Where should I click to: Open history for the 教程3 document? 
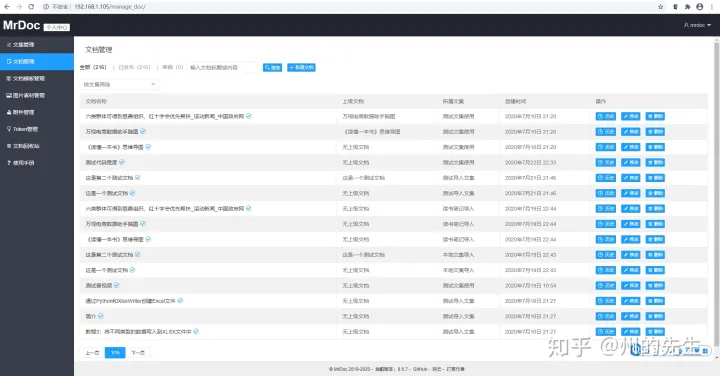pos(606,331)
